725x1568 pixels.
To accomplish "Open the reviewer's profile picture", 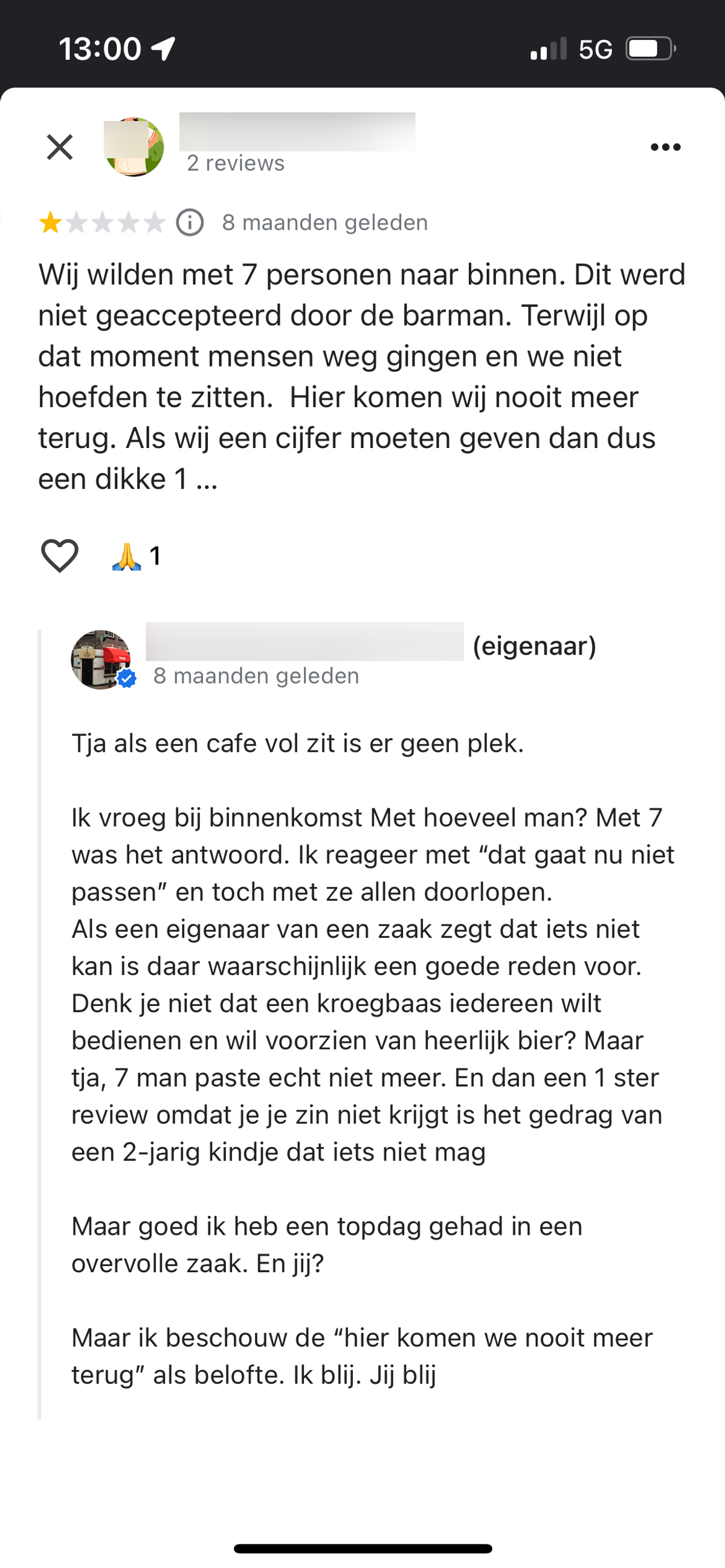I will 134,147.
